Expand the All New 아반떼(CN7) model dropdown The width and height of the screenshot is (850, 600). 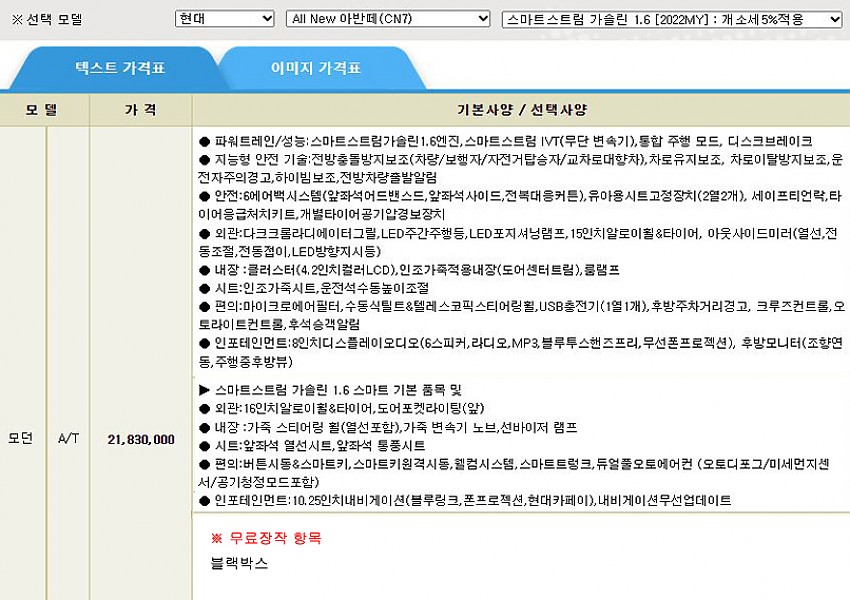tap(387, 19)
